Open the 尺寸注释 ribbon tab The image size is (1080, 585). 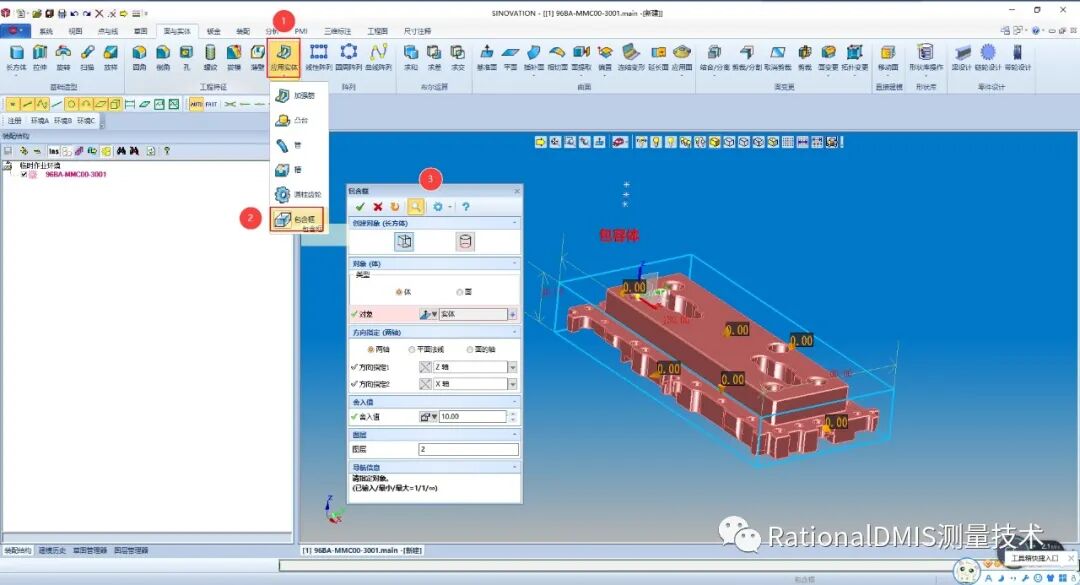pyautogui.click(x=417, y=31)
